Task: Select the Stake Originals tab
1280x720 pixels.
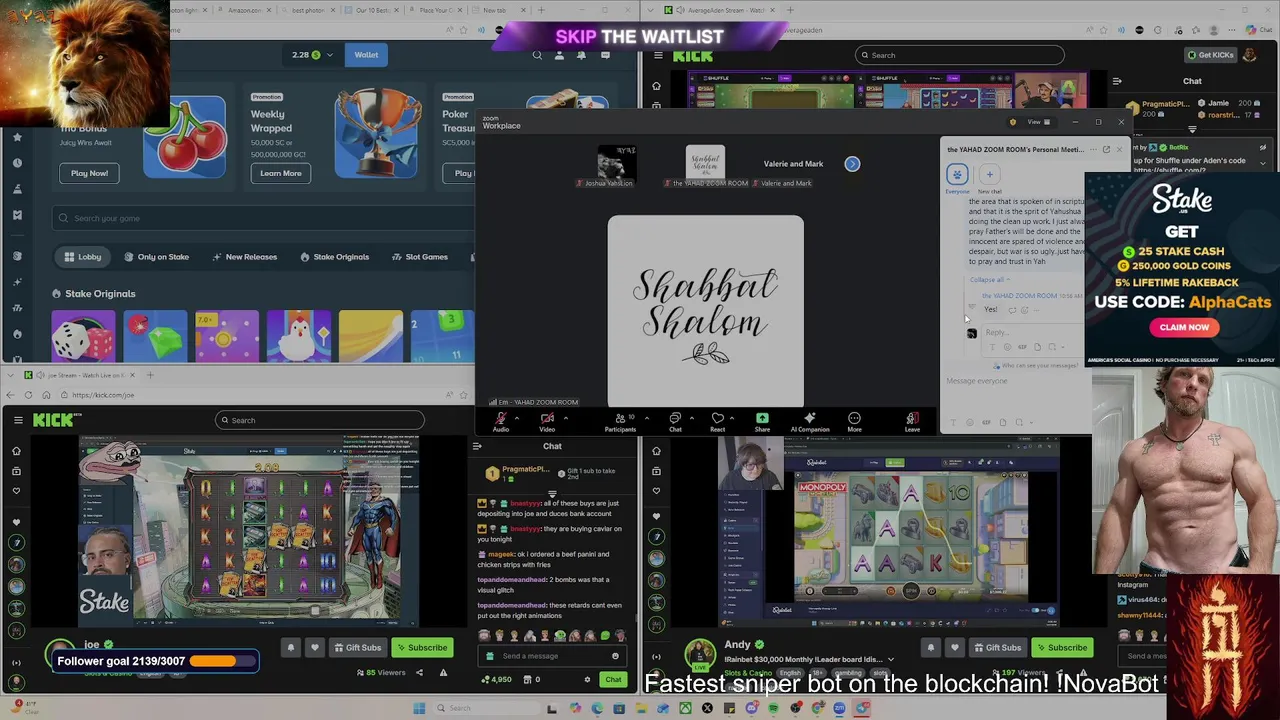Action: pos(335,257)
